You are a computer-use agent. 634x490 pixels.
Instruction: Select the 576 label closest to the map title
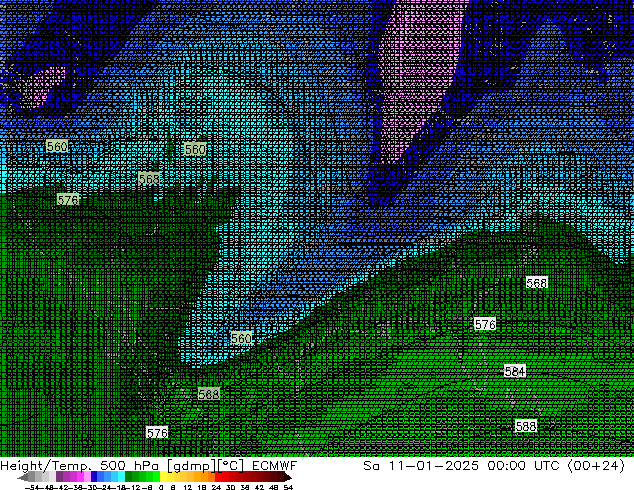click(x=157, y=433)
